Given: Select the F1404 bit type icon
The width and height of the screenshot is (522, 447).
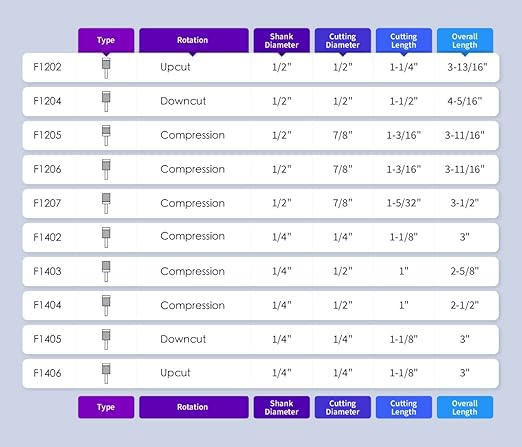Looking at the screenshot, I should click(106, 305).
